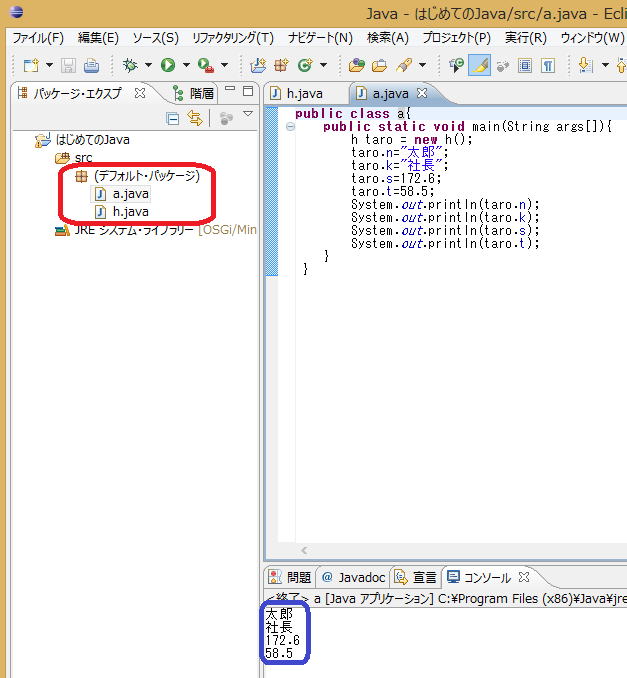
Task: Open Package Explorer view menu triangle
Action: pos(248,116)
